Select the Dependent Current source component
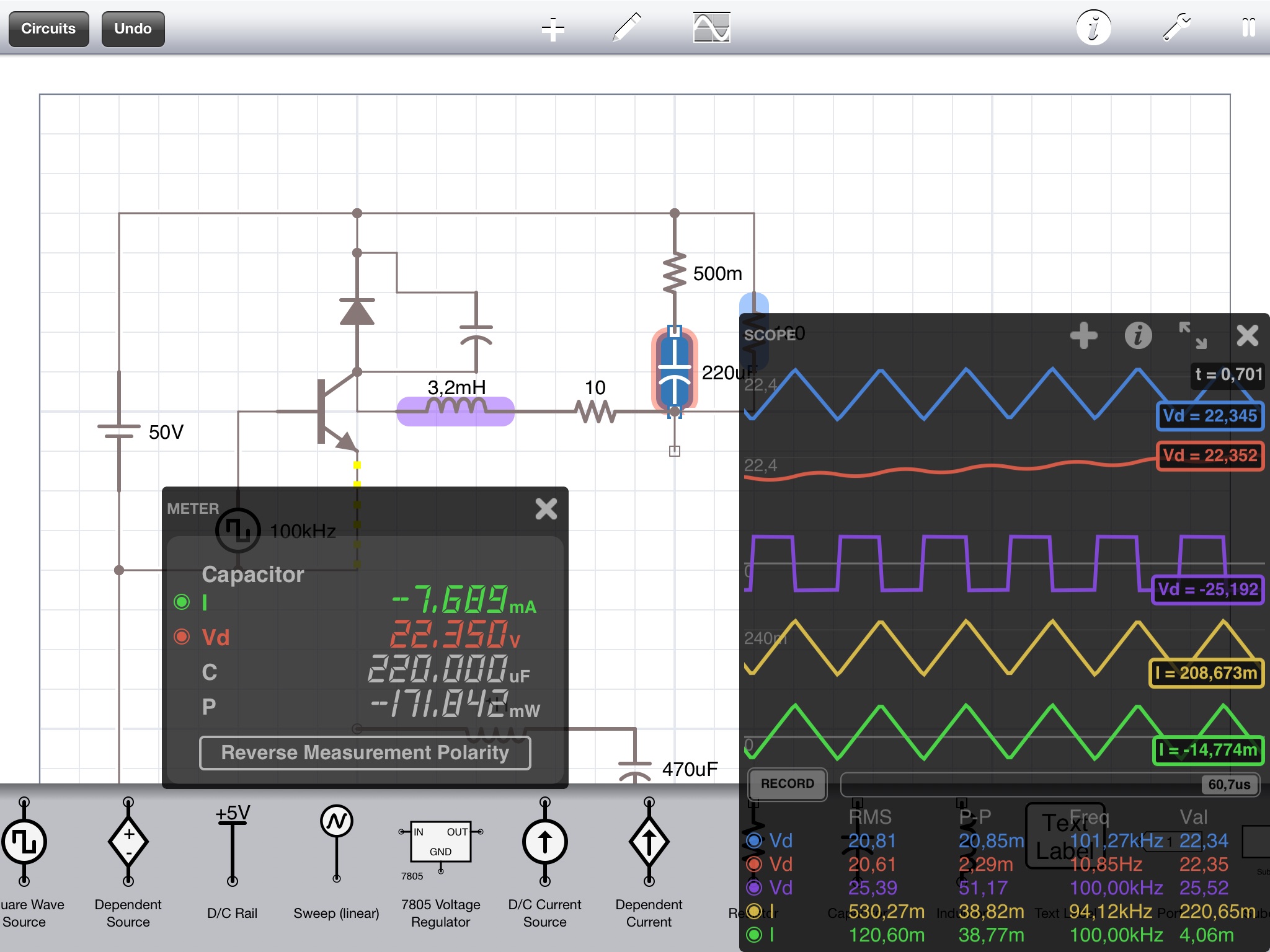The image size is (1270, 952). tap(649, 863)
